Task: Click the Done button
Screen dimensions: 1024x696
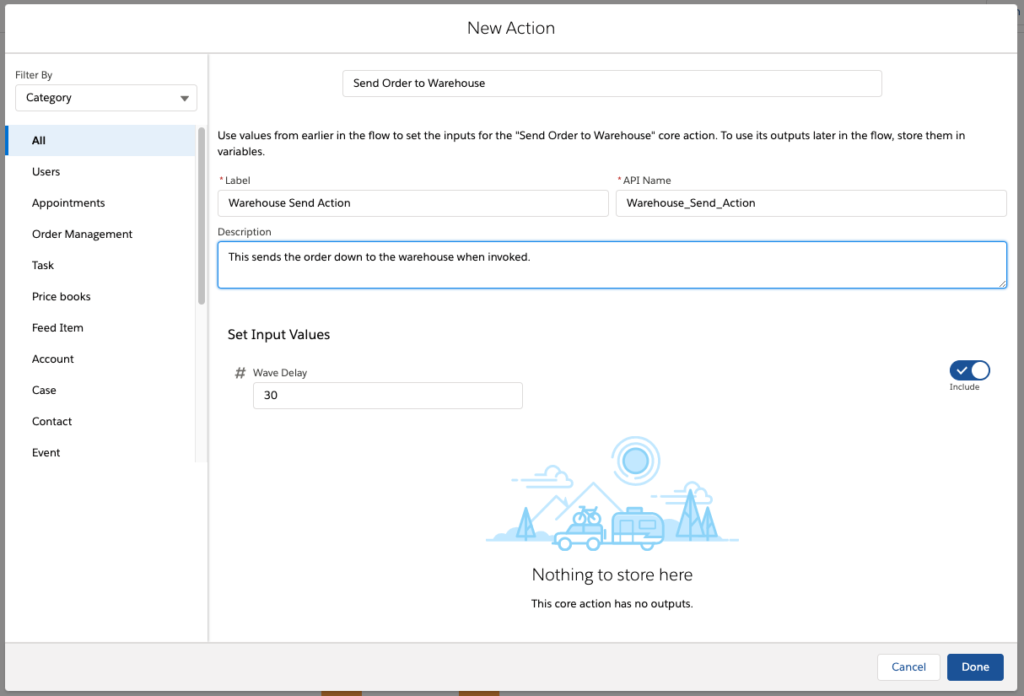Action: tap(974, 667)
